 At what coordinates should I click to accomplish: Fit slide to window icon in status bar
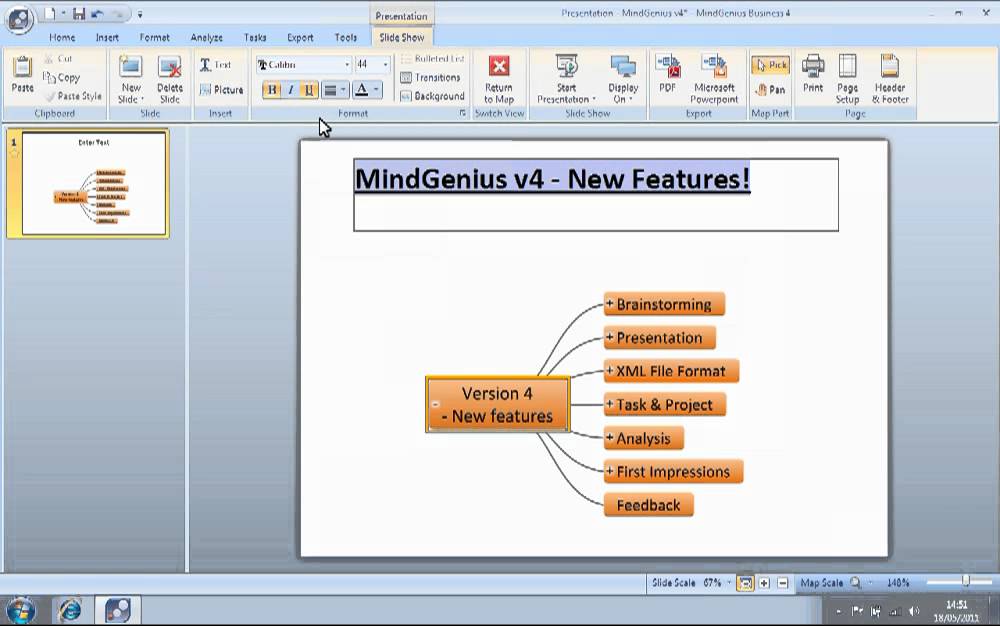point(745,583)
